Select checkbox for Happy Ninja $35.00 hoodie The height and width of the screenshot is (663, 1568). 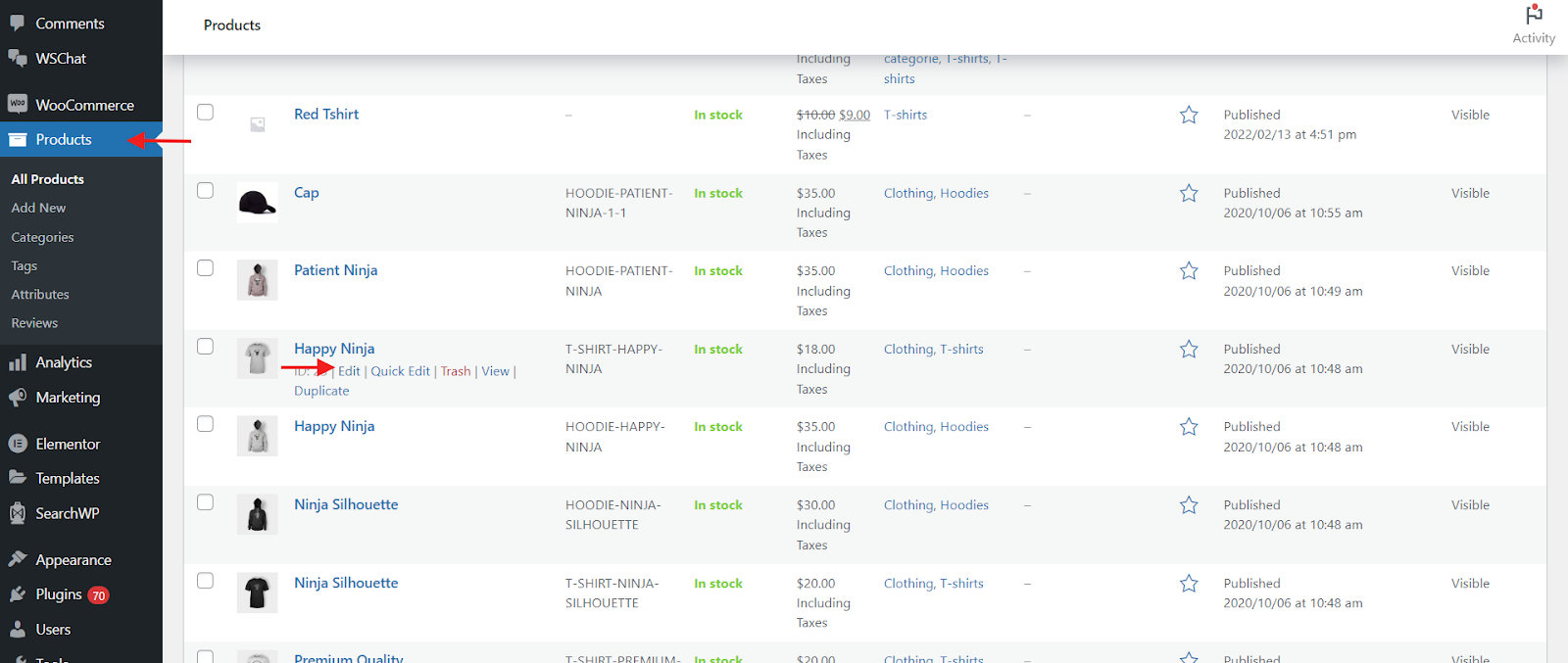coord(205,423)
